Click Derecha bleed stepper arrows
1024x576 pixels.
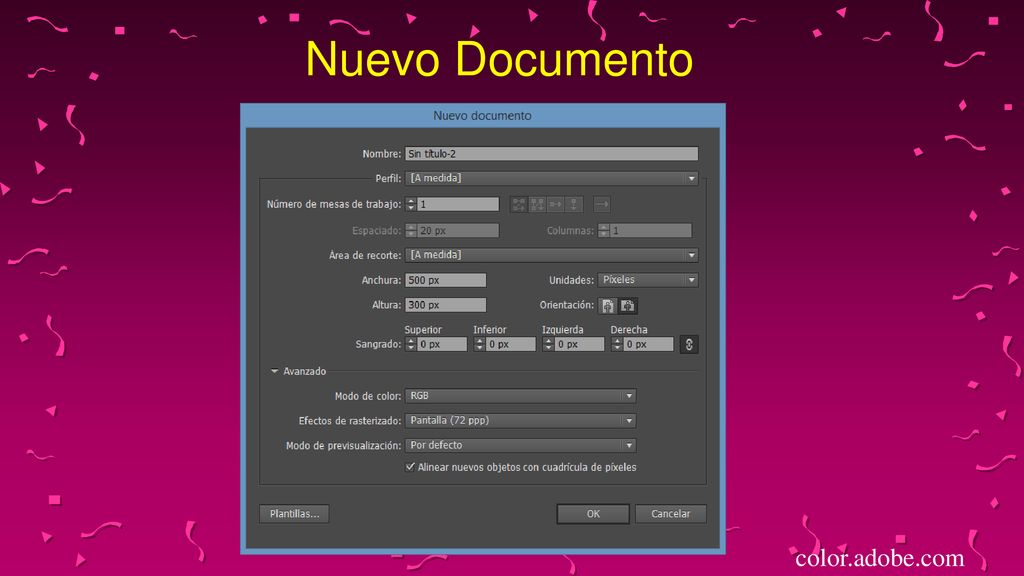click(x=616, y=344)
